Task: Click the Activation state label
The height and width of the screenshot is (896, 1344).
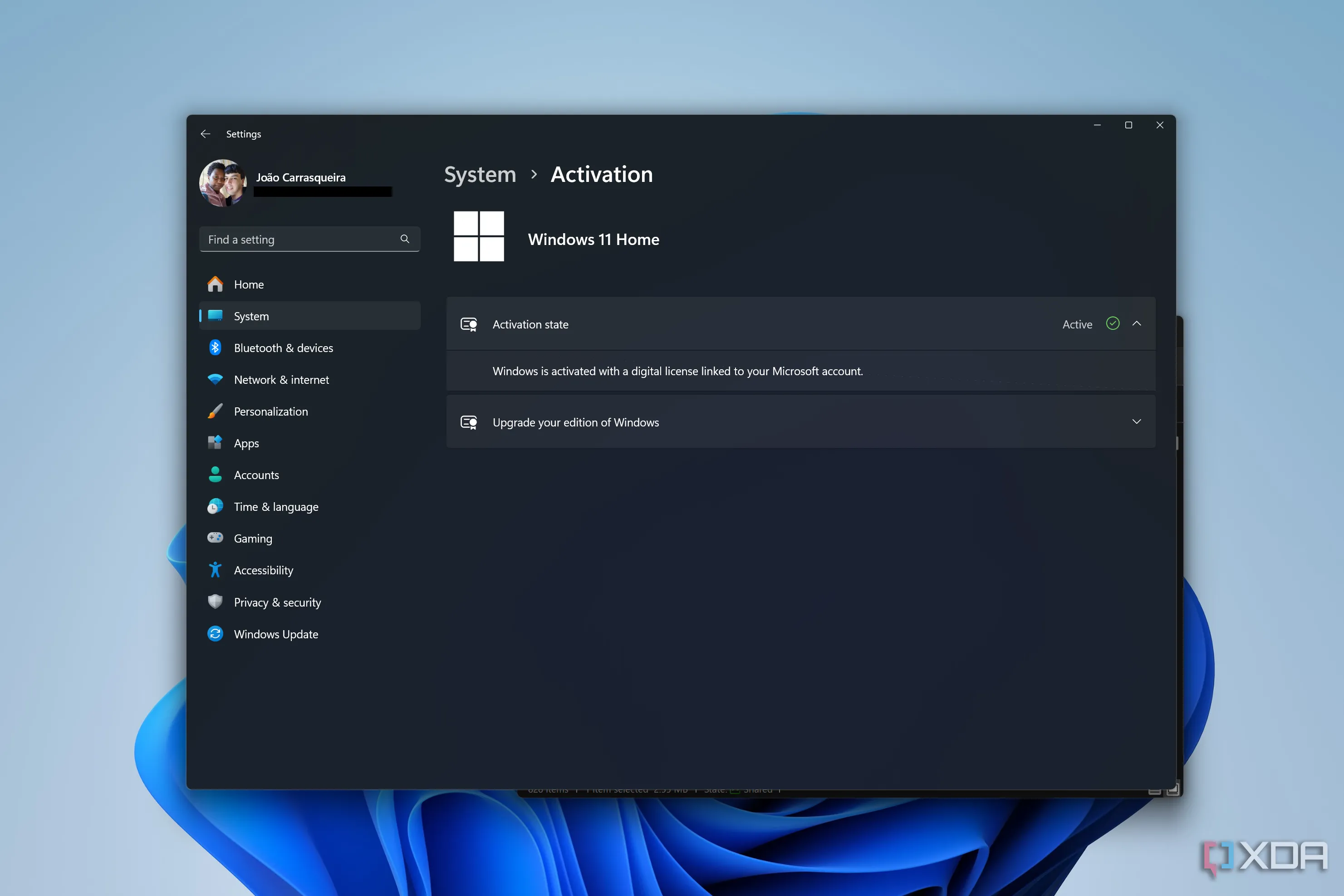Action: (x=530, y=324)
